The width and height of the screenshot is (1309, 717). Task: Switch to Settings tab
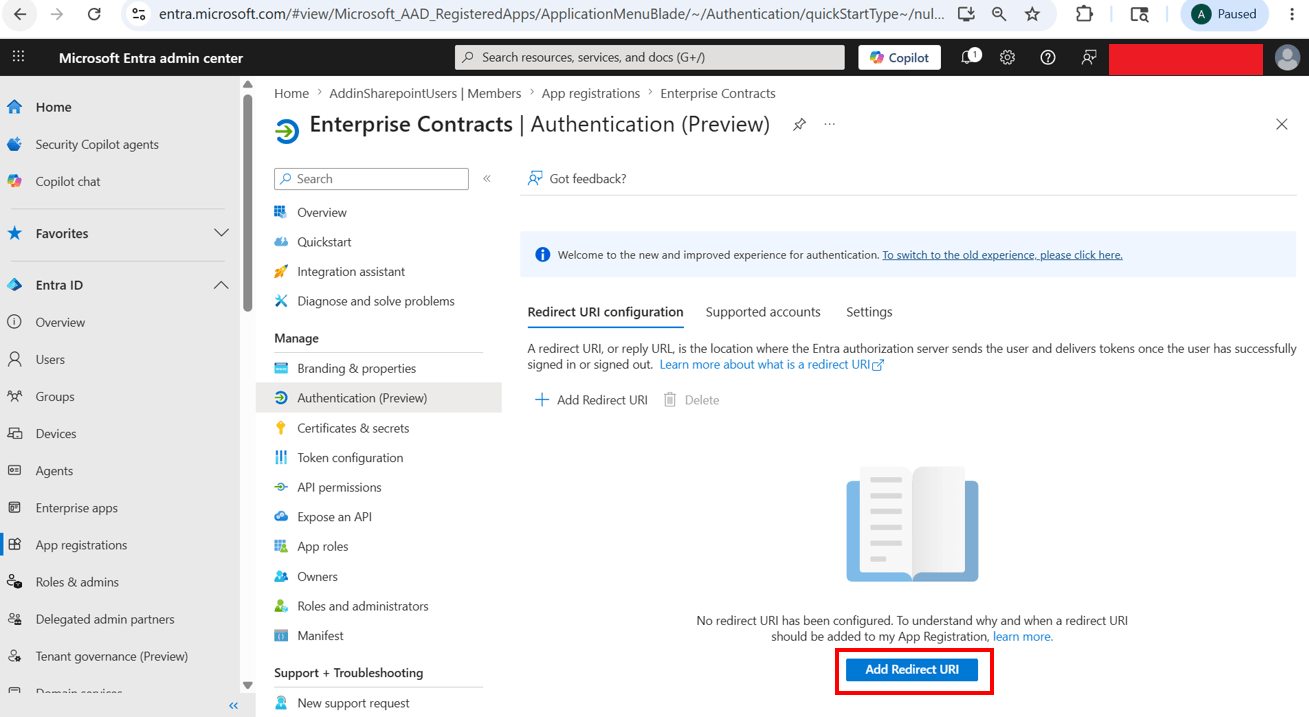click(x=869, y=312)
